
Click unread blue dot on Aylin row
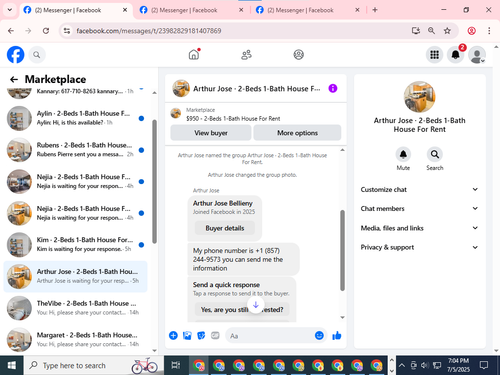tap(141, 118)
